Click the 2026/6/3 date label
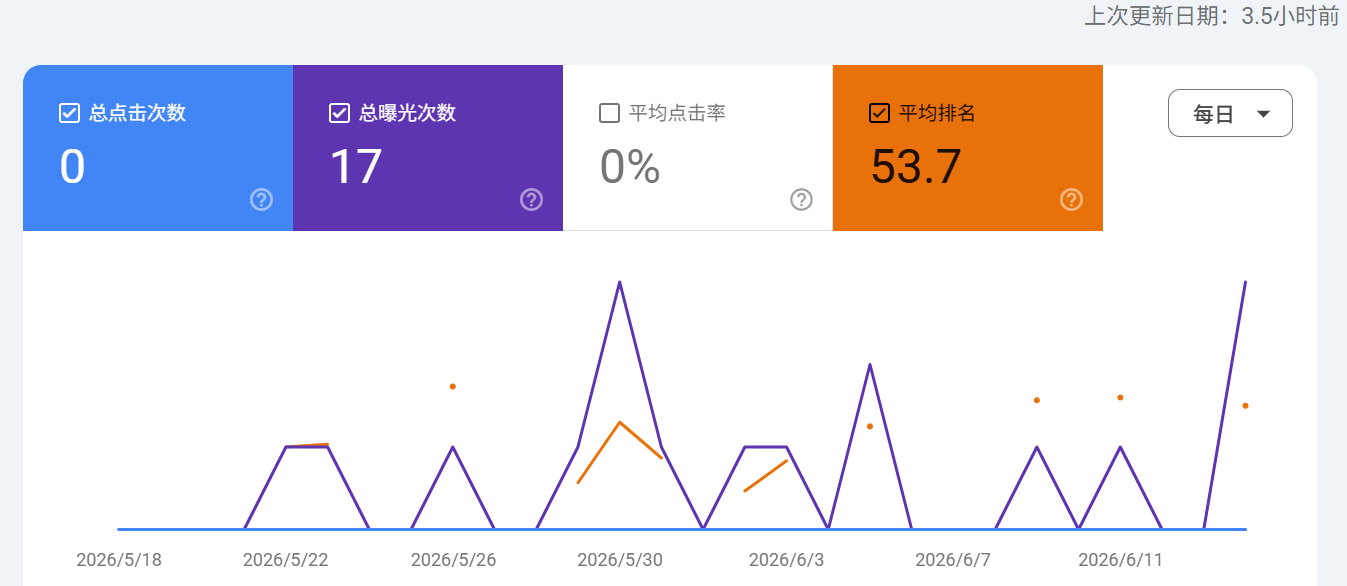Screen dimensions: 1347x586 (x=786, y=559)
